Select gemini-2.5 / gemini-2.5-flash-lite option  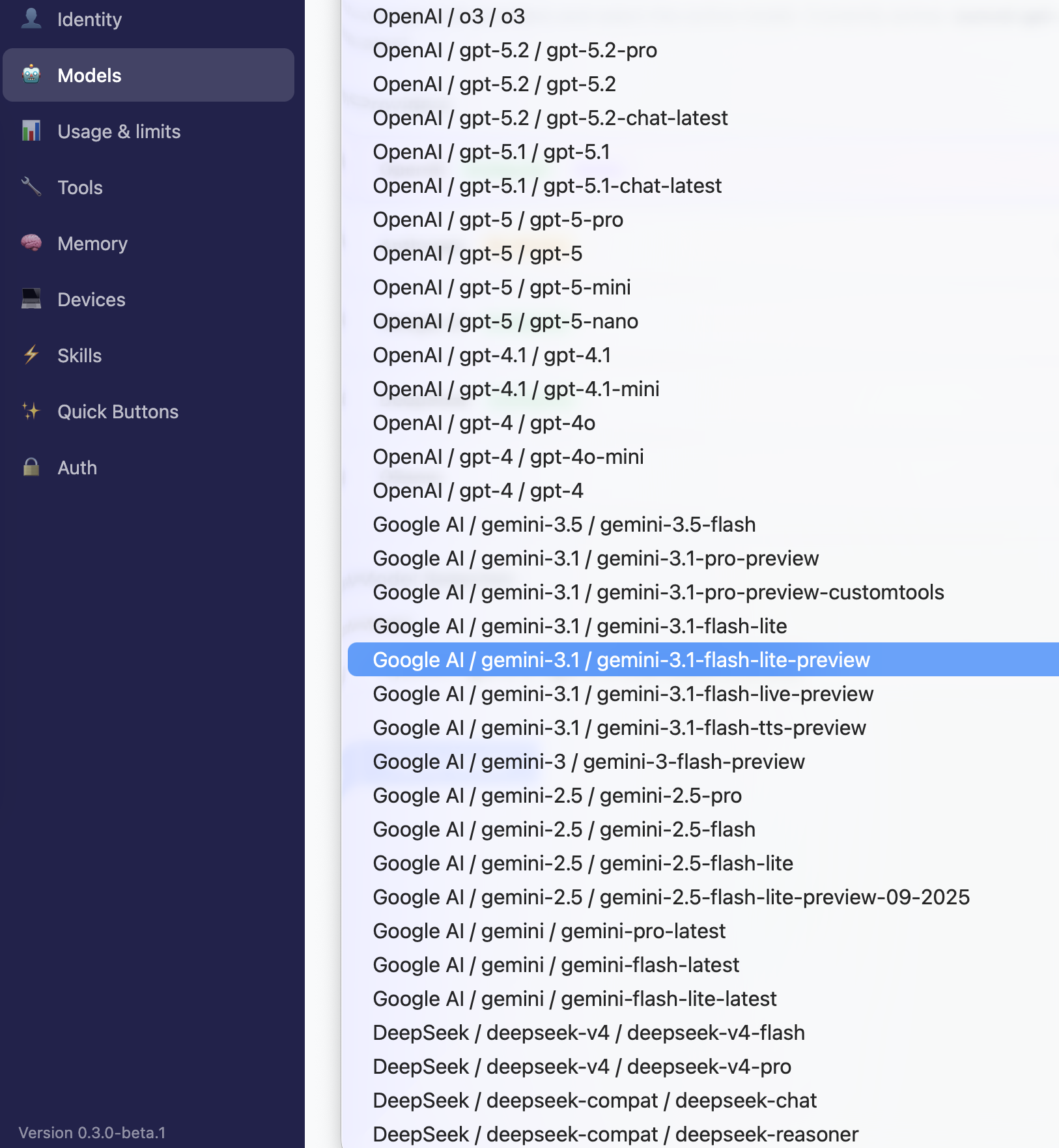(x=703, y=863)
